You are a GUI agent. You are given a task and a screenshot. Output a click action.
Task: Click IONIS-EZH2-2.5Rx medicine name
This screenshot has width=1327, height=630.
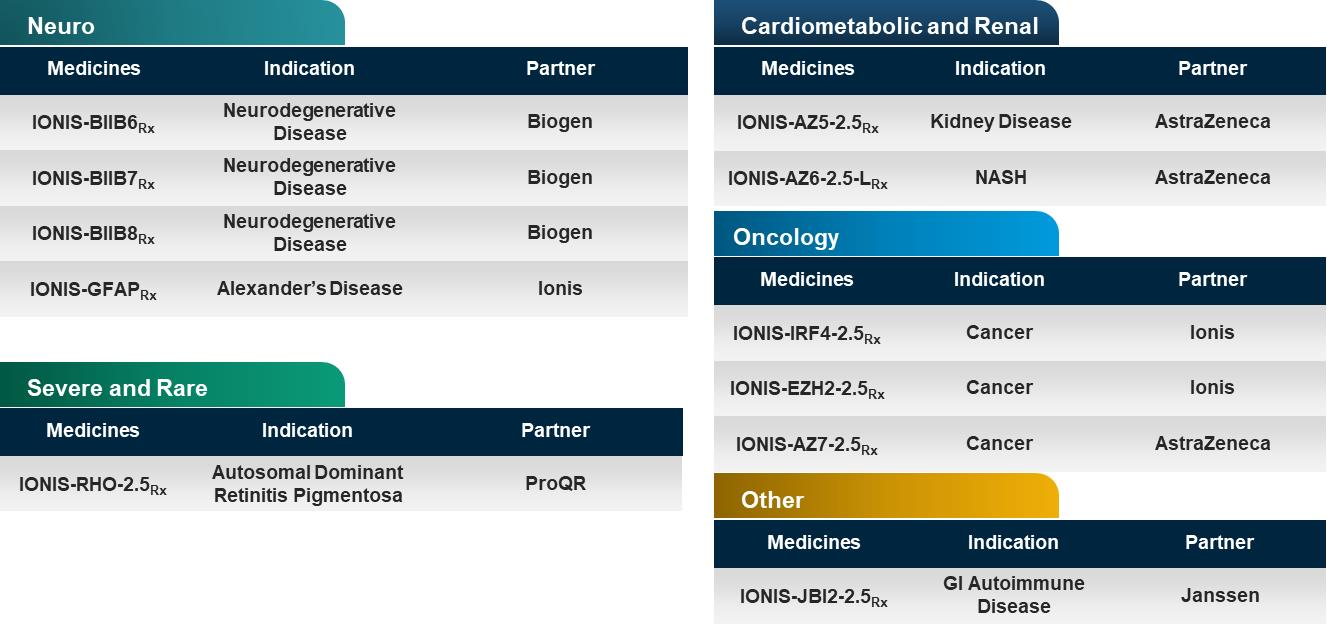pyautogui.click(x=806, y=389)
